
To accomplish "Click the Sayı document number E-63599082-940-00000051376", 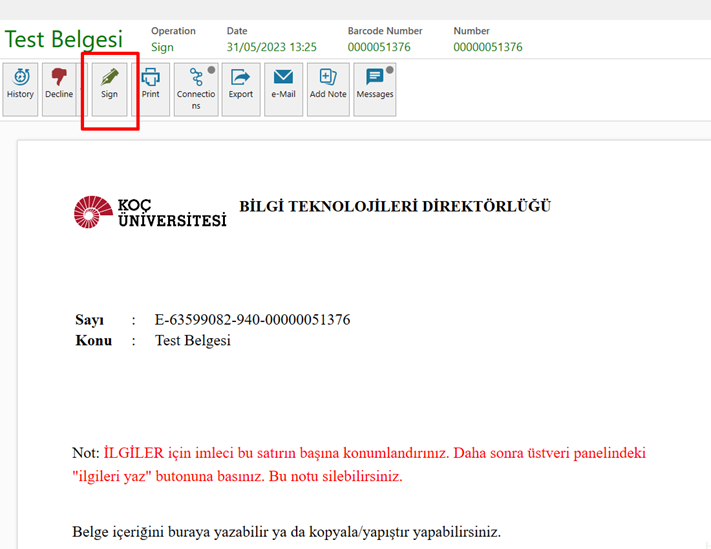I will pyautogui.click(x=252, y=320).
